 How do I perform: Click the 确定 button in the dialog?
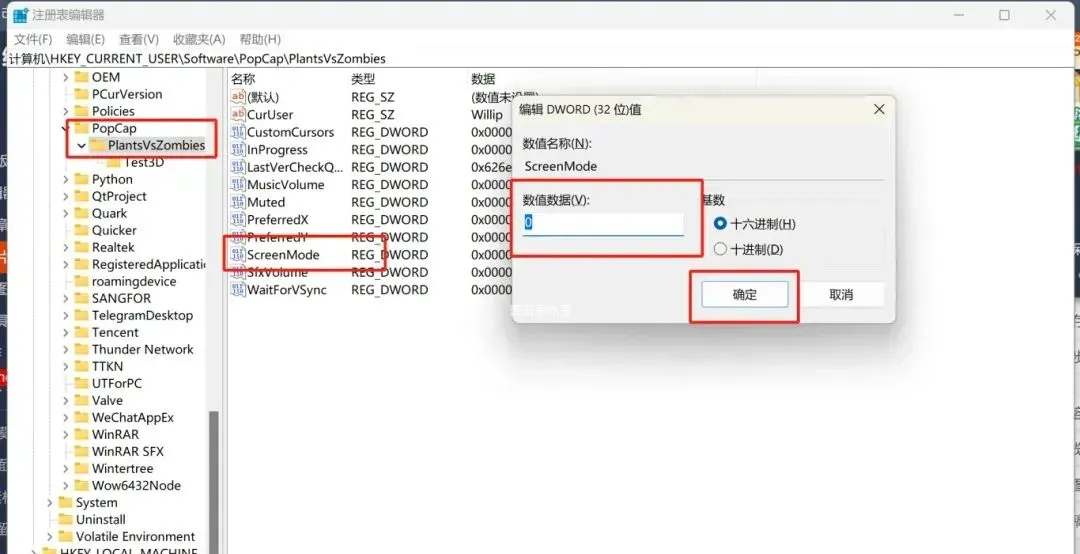(745, 295)
